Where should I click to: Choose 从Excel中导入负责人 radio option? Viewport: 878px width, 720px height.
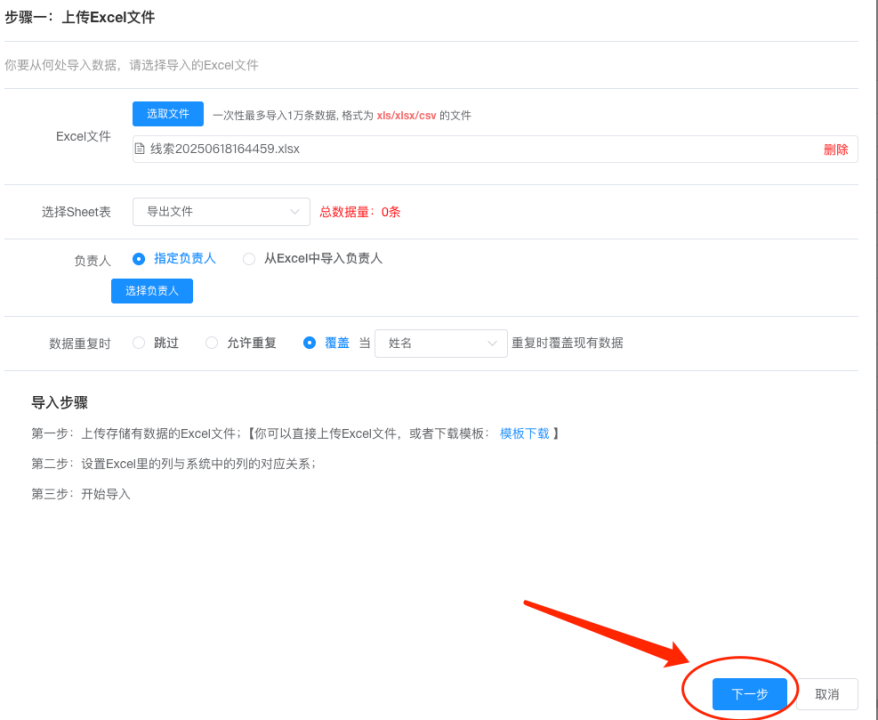(249, 258)
